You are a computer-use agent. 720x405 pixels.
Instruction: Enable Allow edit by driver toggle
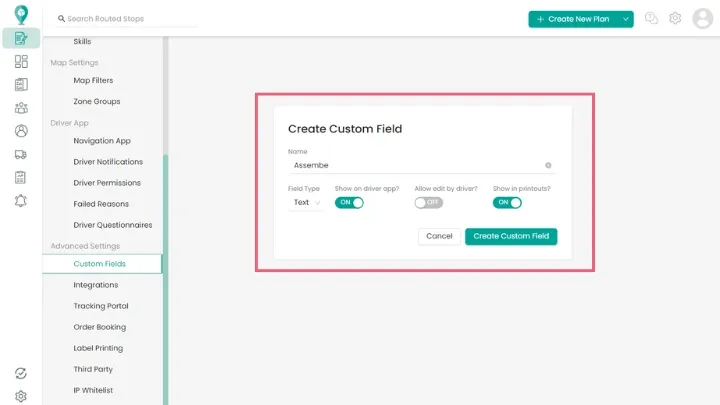(x=428, y=202)
